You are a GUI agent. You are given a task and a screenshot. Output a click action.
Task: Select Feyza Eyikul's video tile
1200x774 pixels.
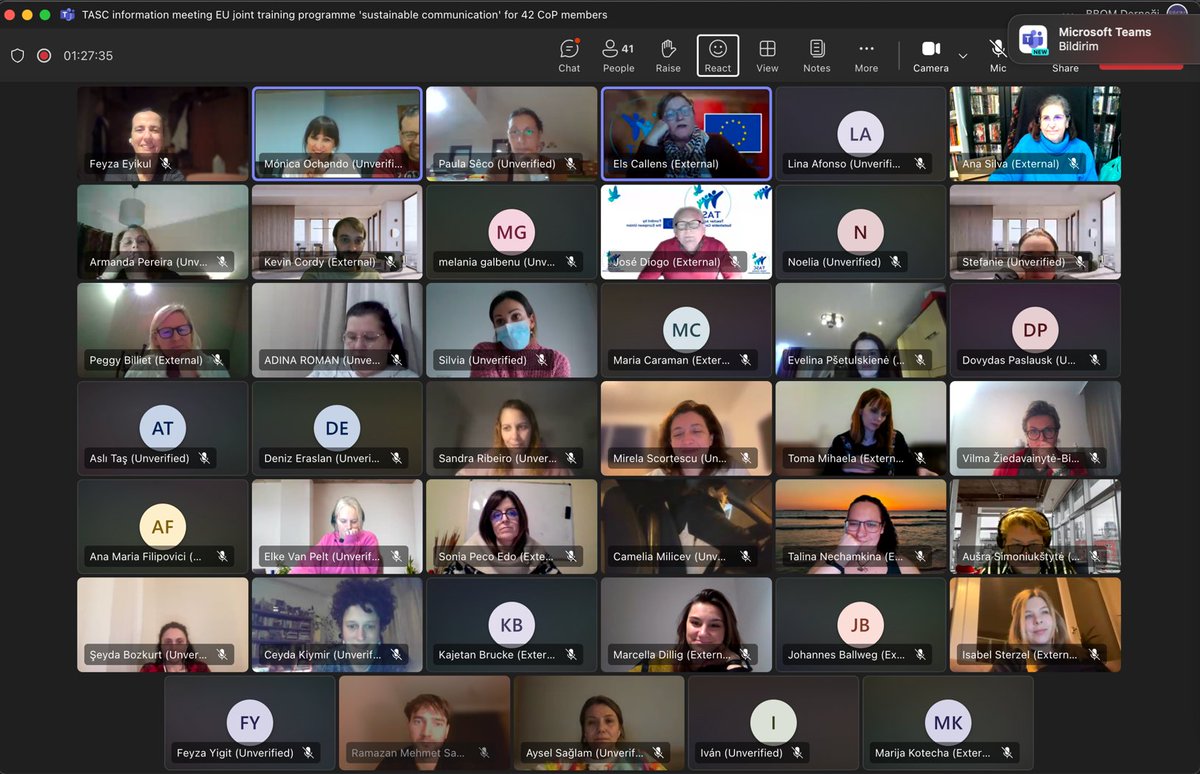[163, 133]
